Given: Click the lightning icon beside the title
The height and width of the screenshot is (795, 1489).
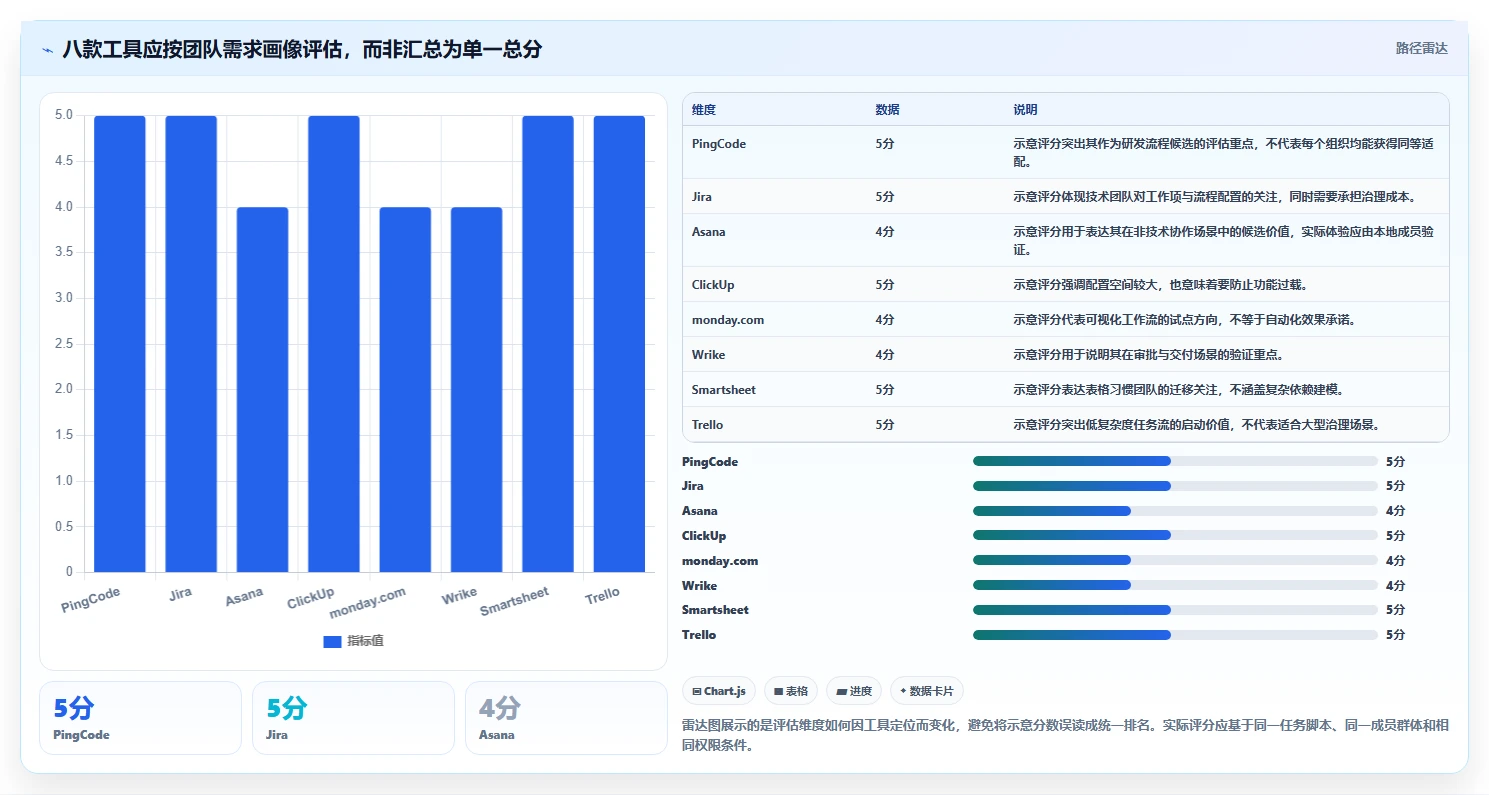Looking at the screenshot, I should pos(48,50).
